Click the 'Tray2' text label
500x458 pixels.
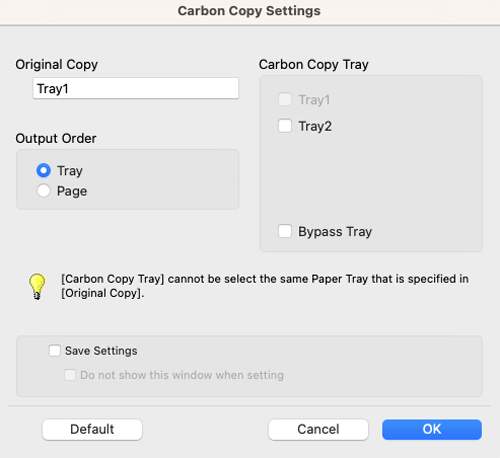315,126
